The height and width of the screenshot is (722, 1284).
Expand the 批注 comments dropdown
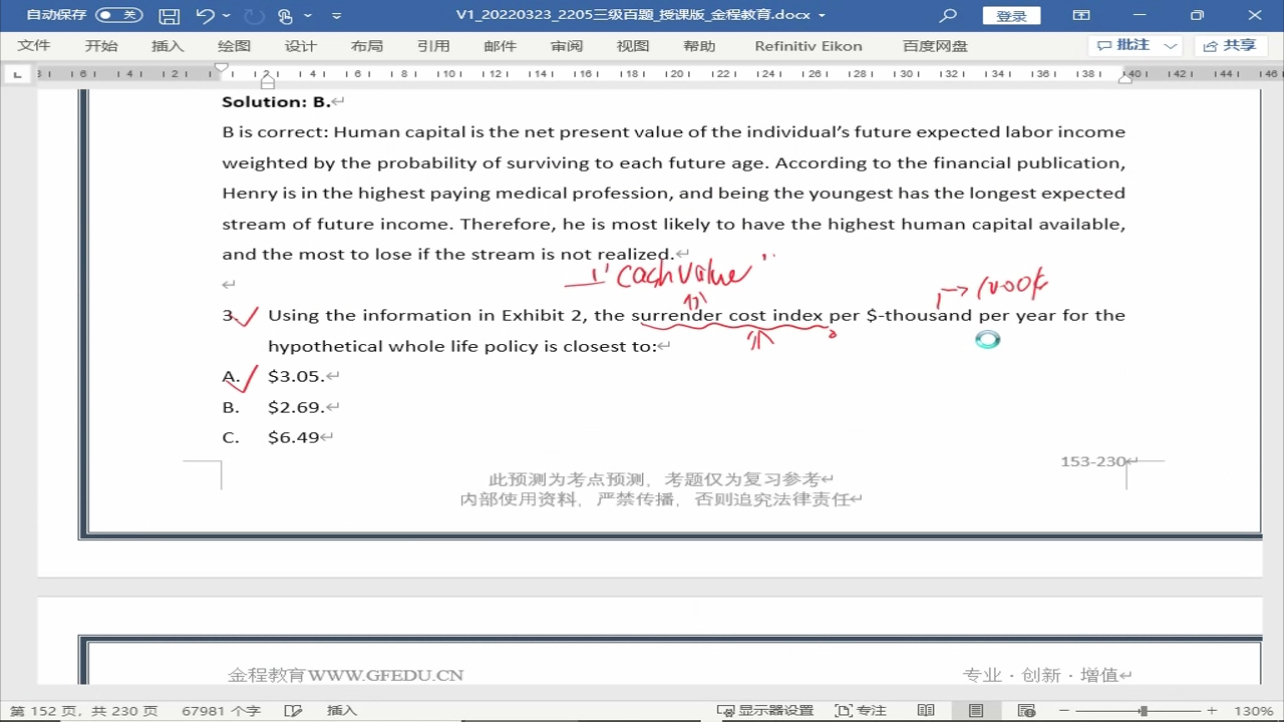1172,46
